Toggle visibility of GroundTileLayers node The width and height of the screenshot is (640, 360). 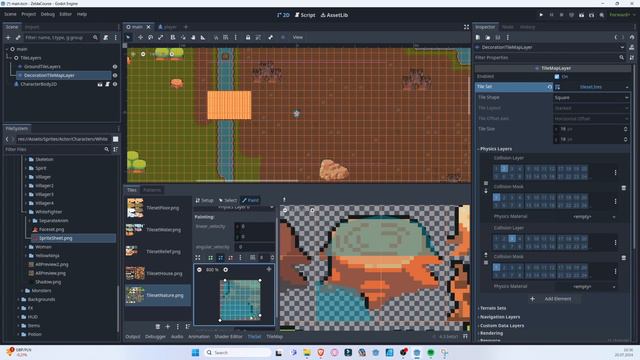pos(115,67)
